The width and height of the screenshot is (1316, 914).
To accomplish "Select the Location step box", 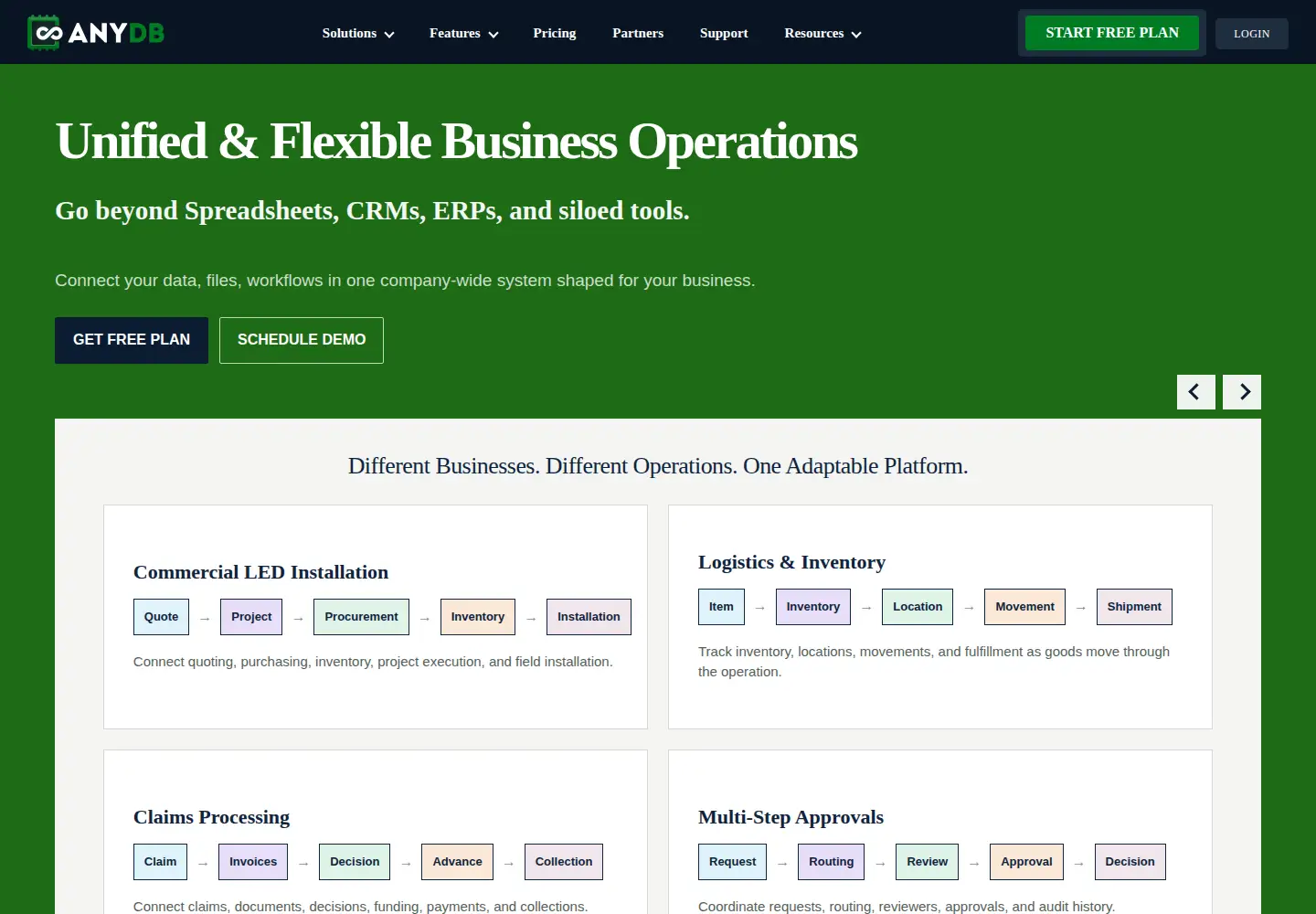I will tap(918, 607).
